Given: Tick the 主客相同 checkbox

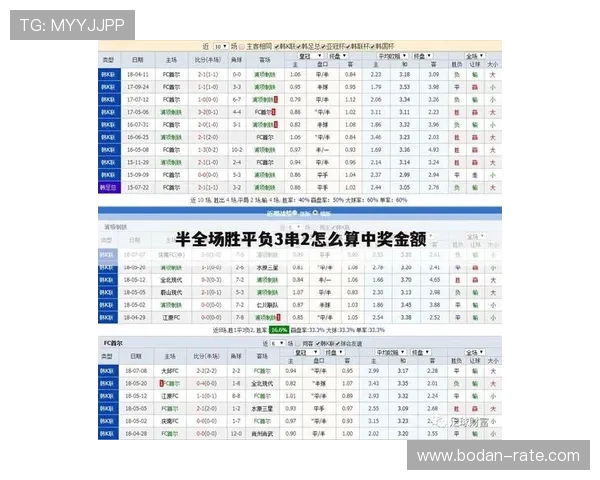Looking at the screenshot, I should [242, 47].
